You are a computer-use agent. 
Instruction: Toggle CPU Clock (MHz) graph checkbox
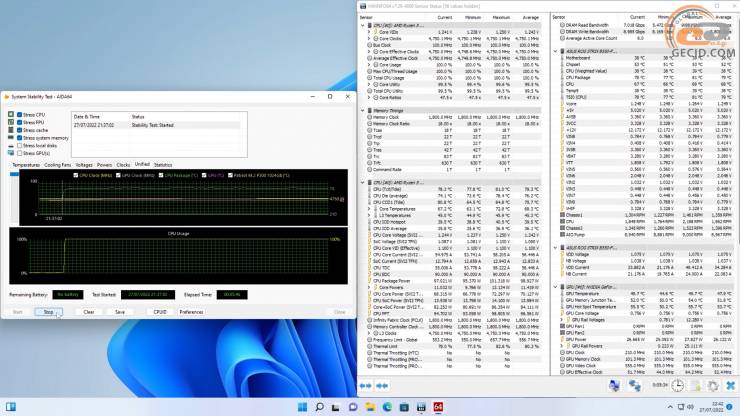tap(76, 175)
